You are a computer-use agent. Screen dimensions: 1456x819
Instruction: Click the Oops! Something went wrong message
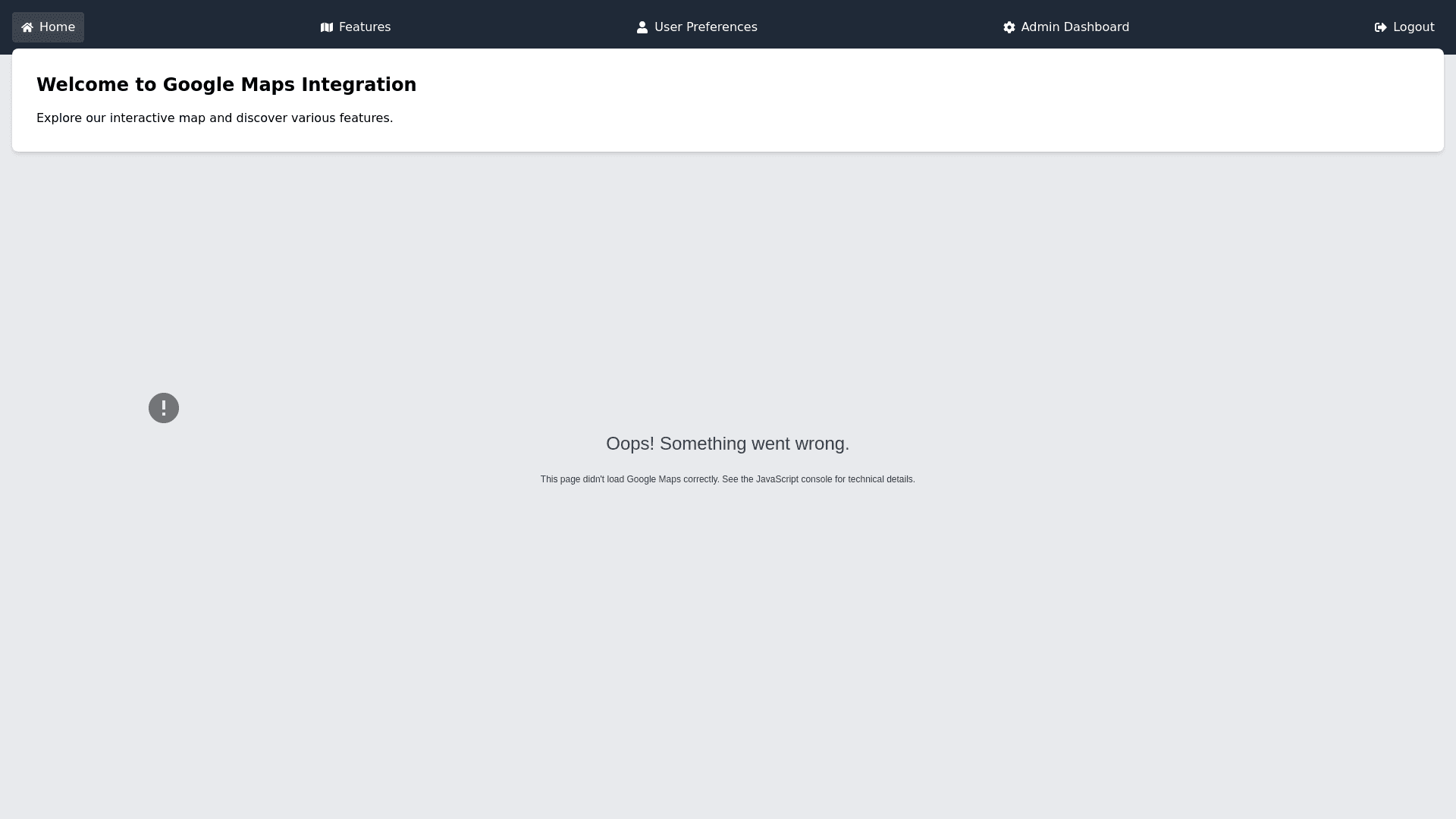[727, 444]
